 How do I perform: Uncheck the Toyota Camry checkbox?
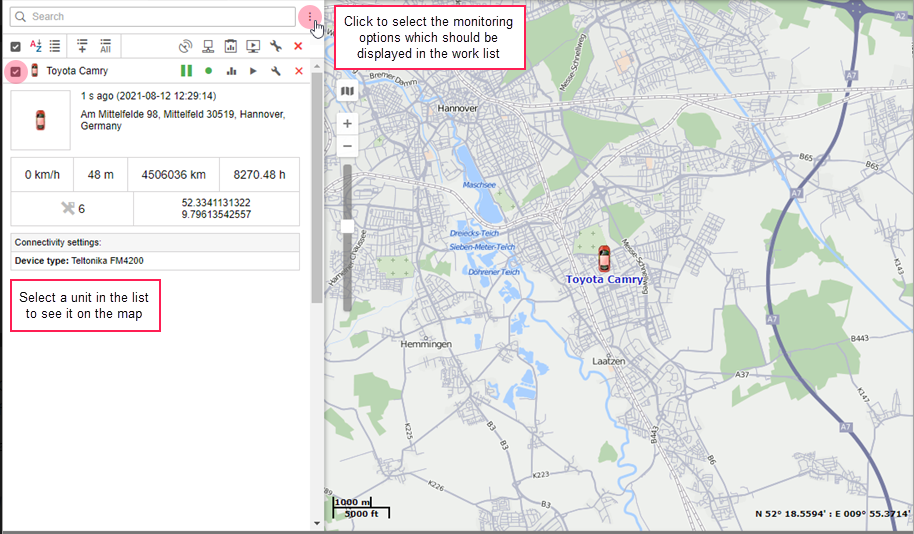tap(16, 72)
